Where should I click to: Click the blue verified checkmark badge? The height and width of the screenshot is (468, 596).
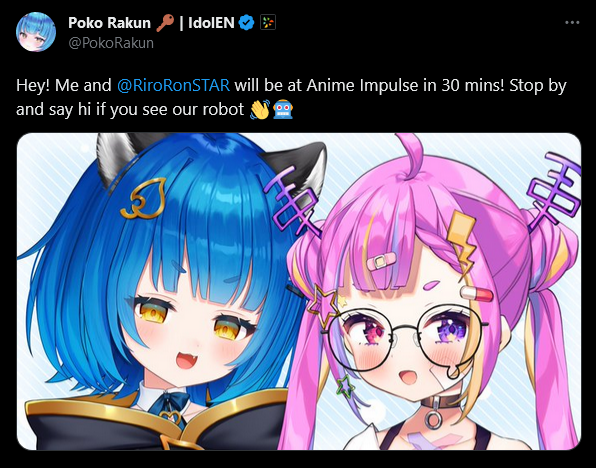click(x=246, y=23)
